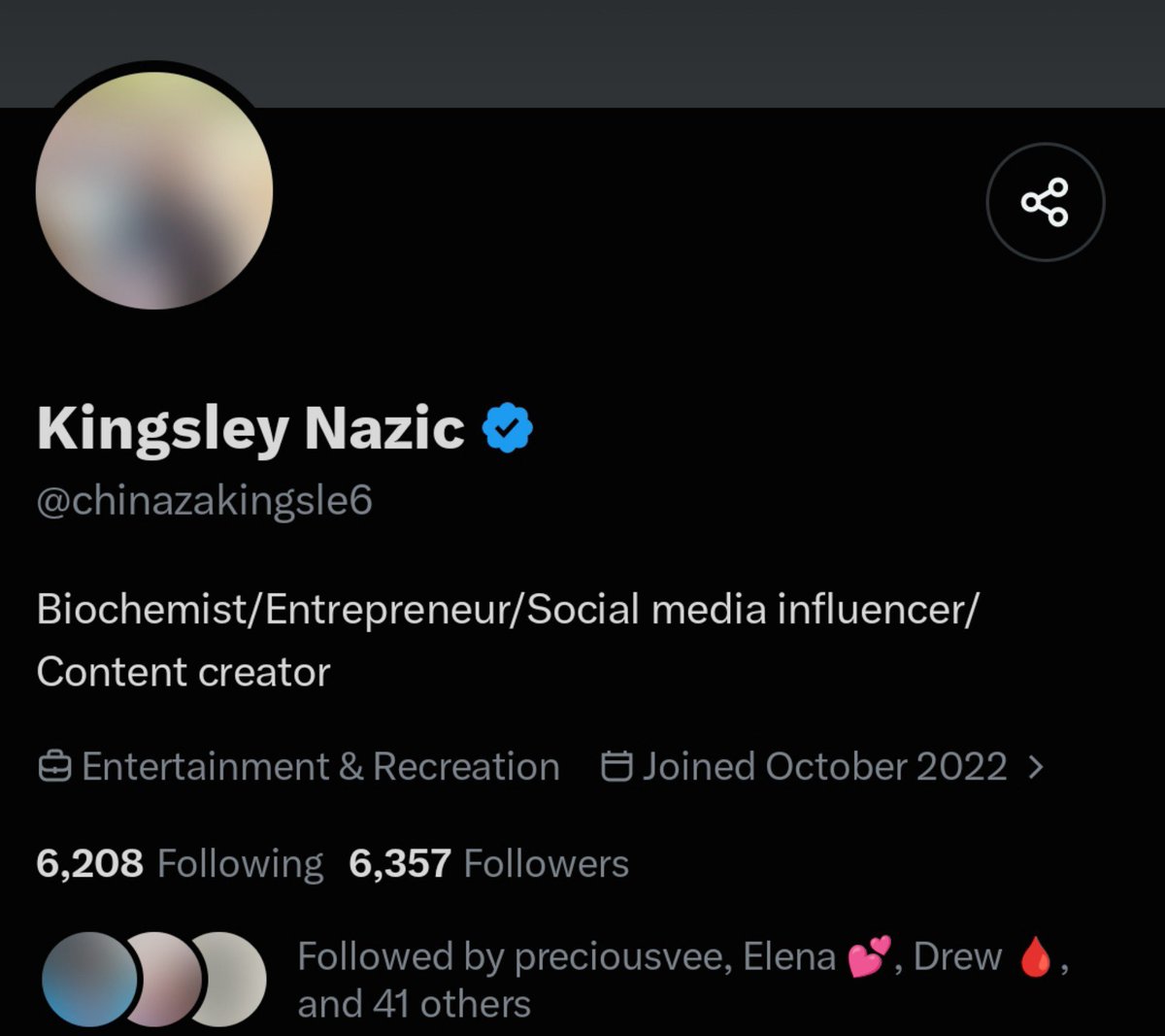1165x1036 pixels.
Task: Click the second mutual follower avatar
Action: point(165,980)
